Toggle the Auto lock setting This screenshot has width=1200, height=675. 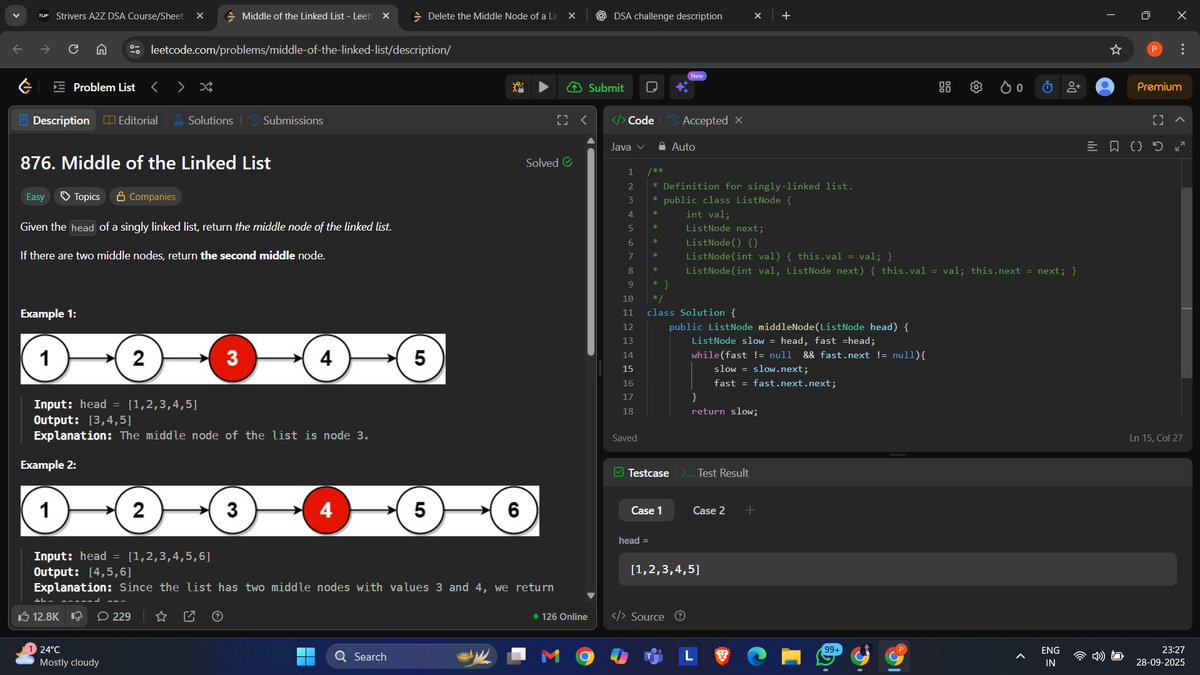(x=676, y=147)
